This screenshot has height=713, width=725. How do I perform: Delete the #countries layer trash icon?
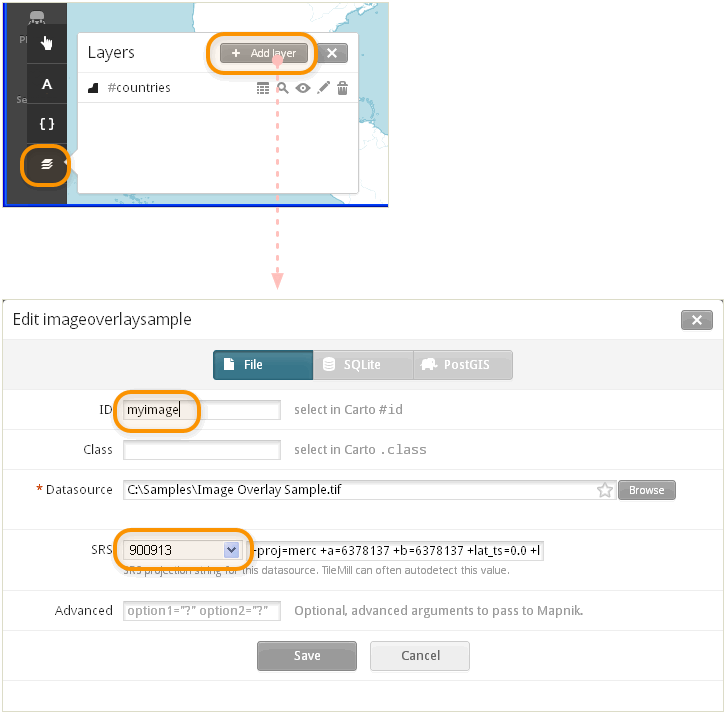(x=342, y=87)
